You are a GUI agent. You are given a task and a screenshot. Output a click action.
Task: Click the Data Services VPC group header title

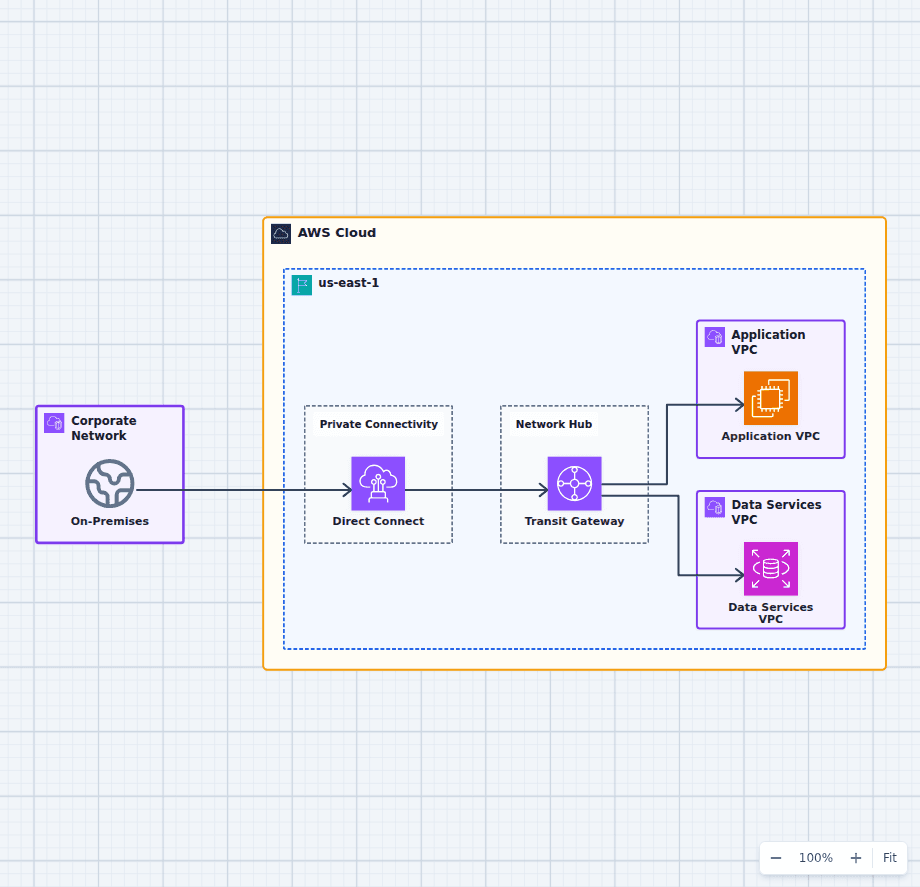pos(776,512)
